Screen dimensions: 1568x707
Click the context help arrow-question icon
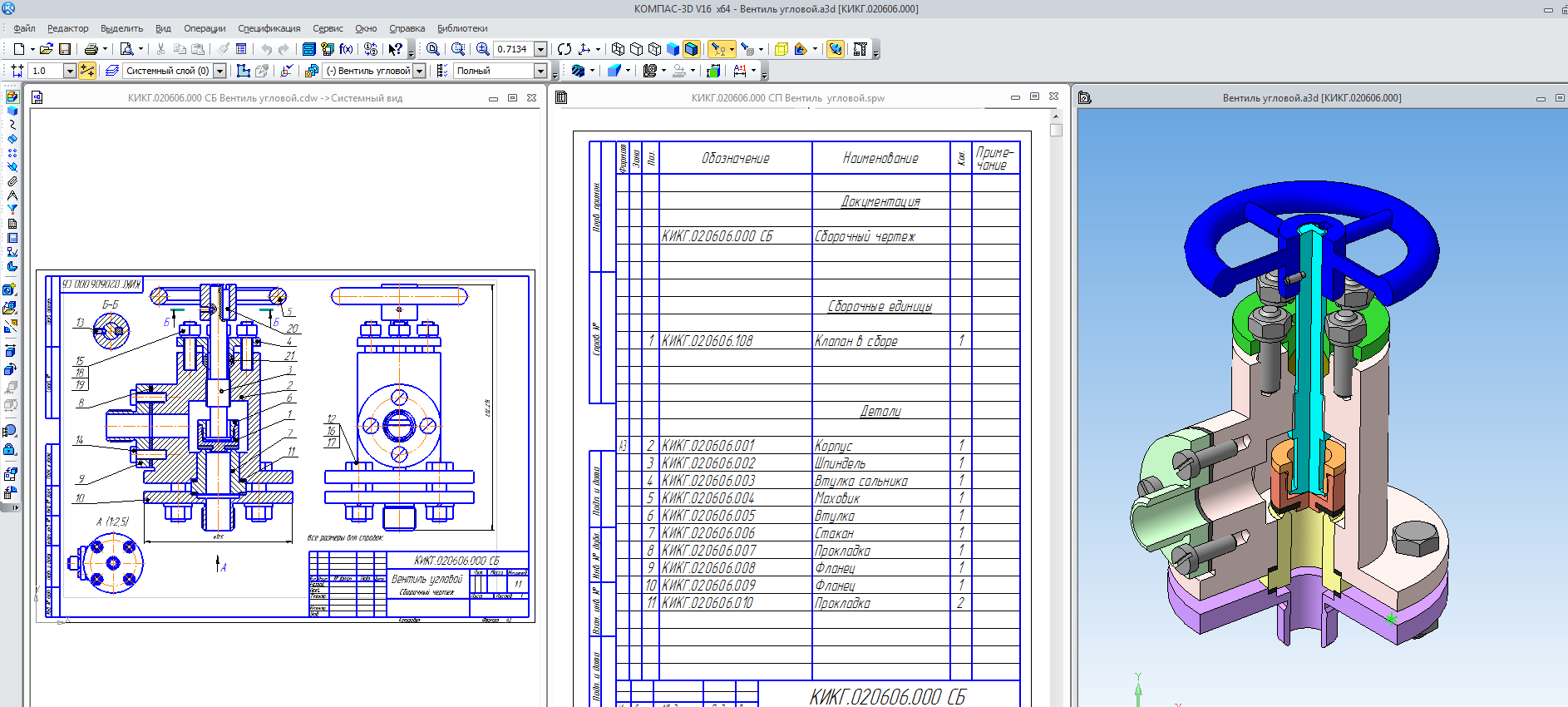(x=395, y=49)
